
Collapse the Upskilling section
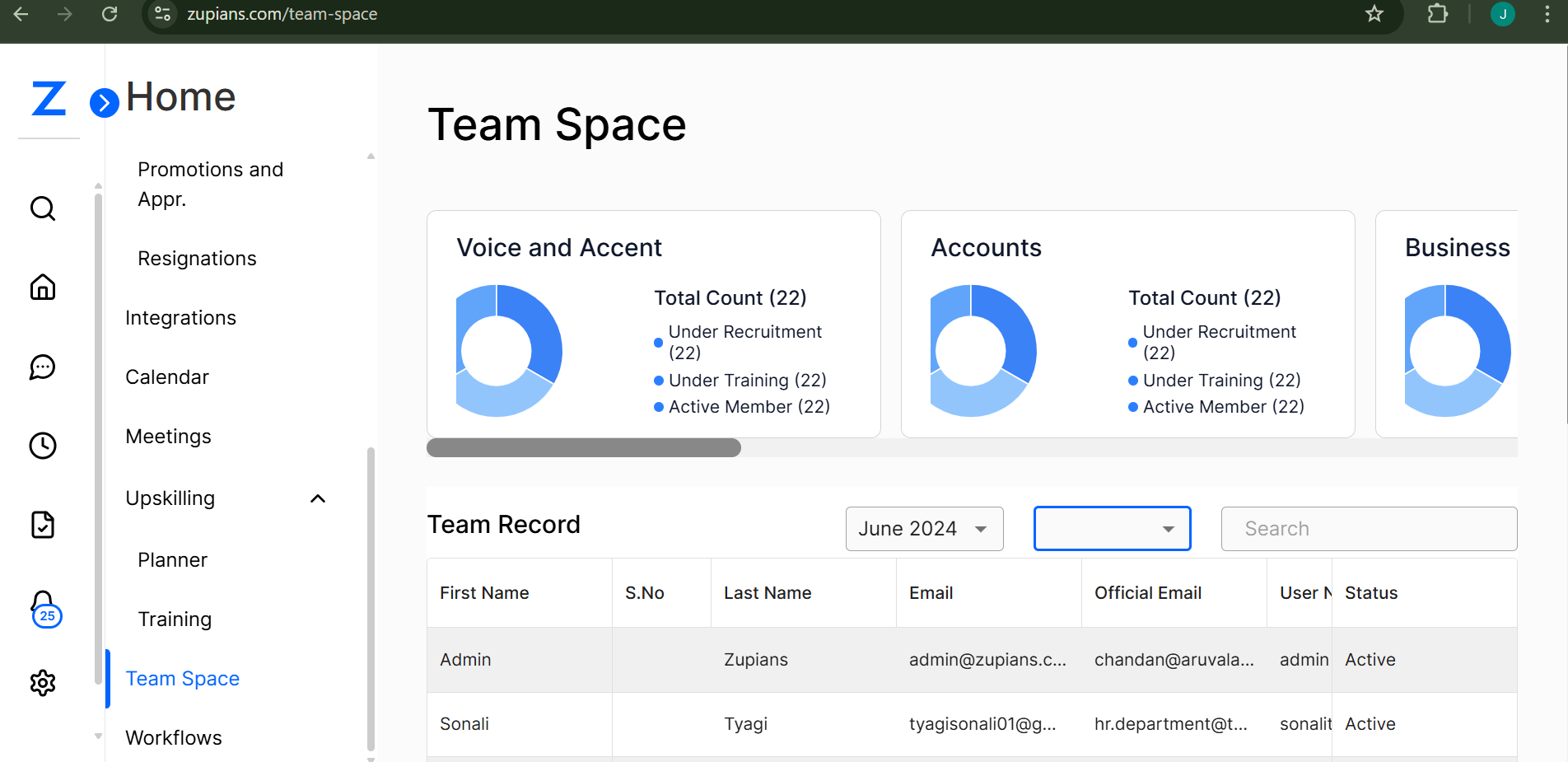point(318,498)
